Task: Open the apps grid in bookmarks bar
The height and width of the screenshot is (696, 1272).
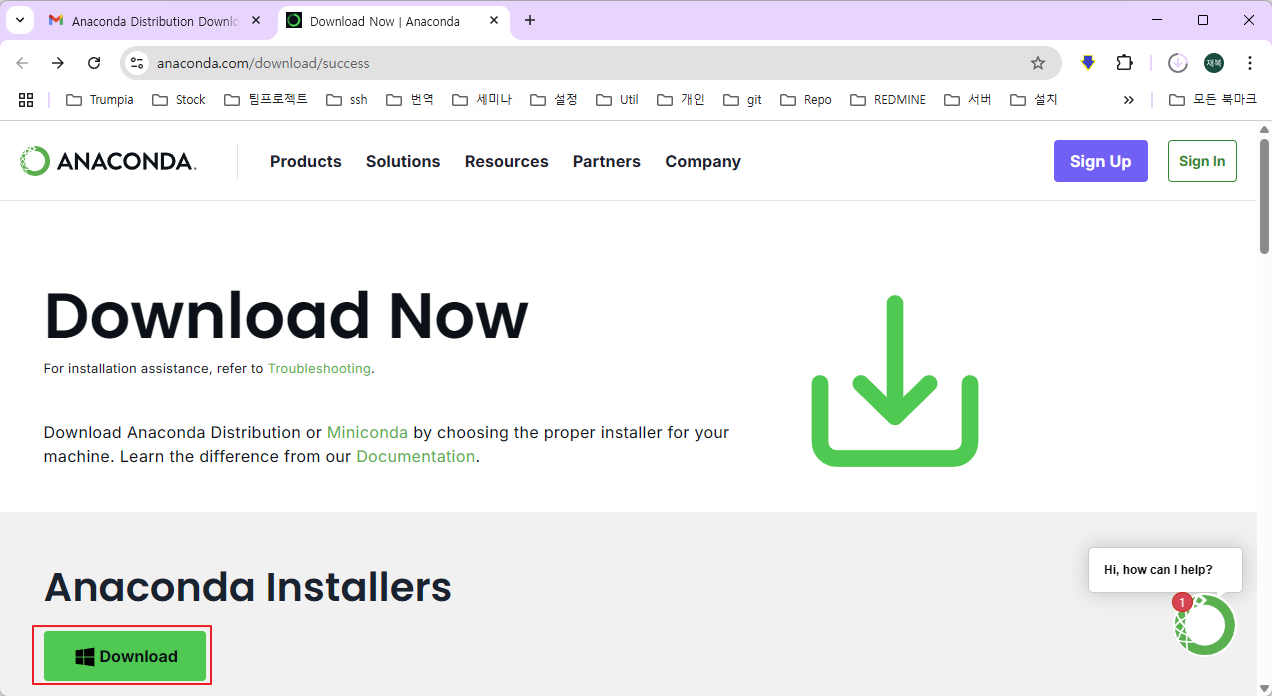Action: point(26,99)
